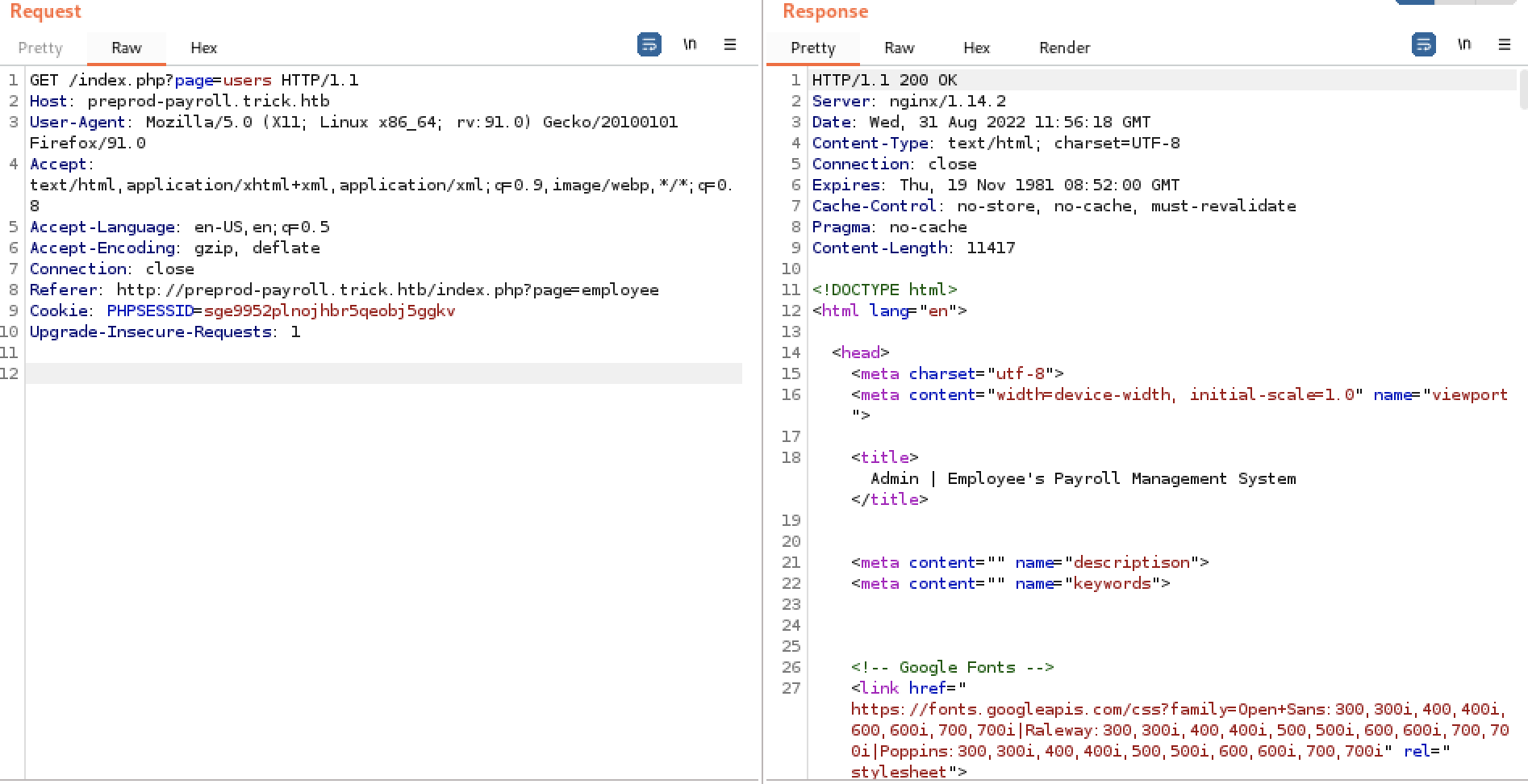
Task: Toggle word wrap icon in Request panel
Action: tap(649, 44)
